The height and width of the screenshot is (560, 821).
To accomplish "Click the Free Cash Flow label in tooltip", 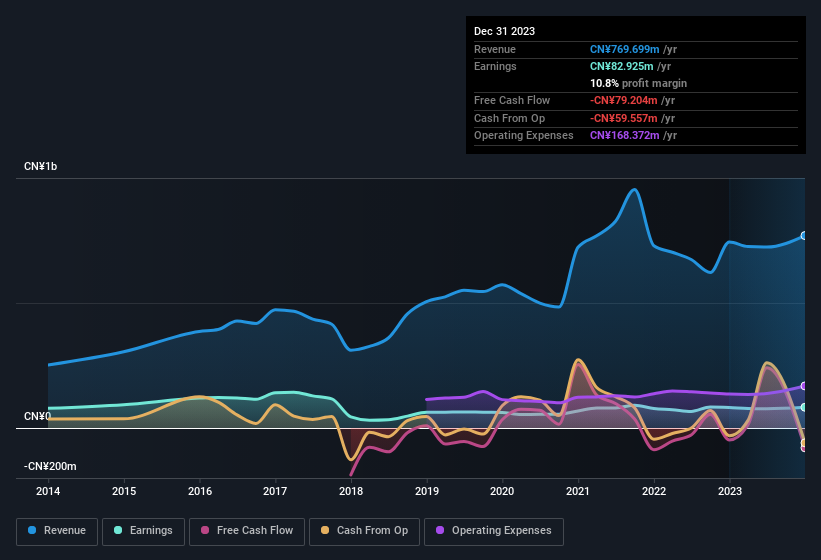I will click(512, 100).
